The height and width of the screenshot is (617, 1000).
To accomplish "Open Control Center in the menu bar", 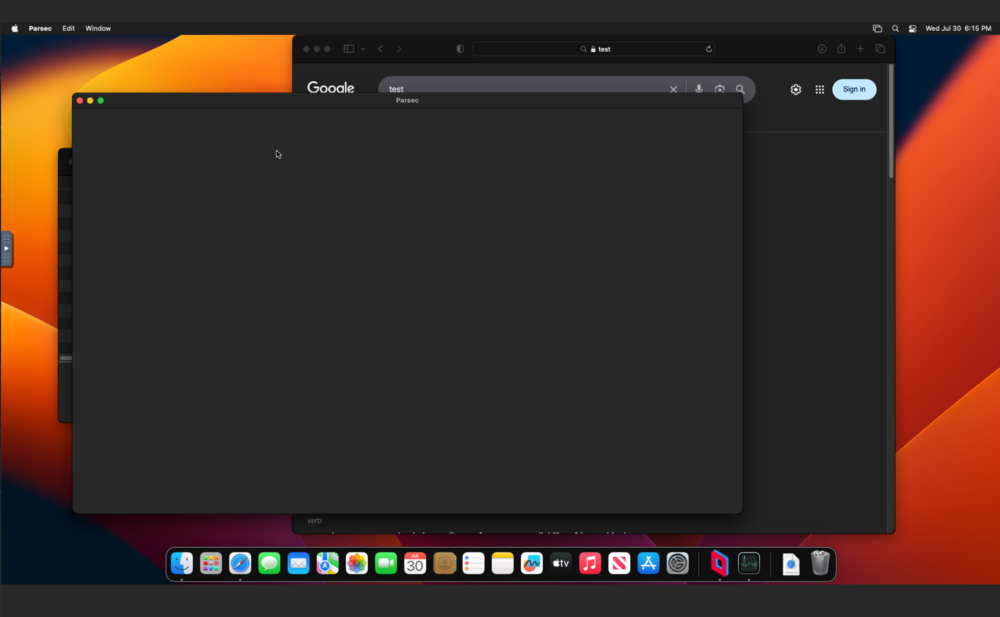I will [913, 28].
